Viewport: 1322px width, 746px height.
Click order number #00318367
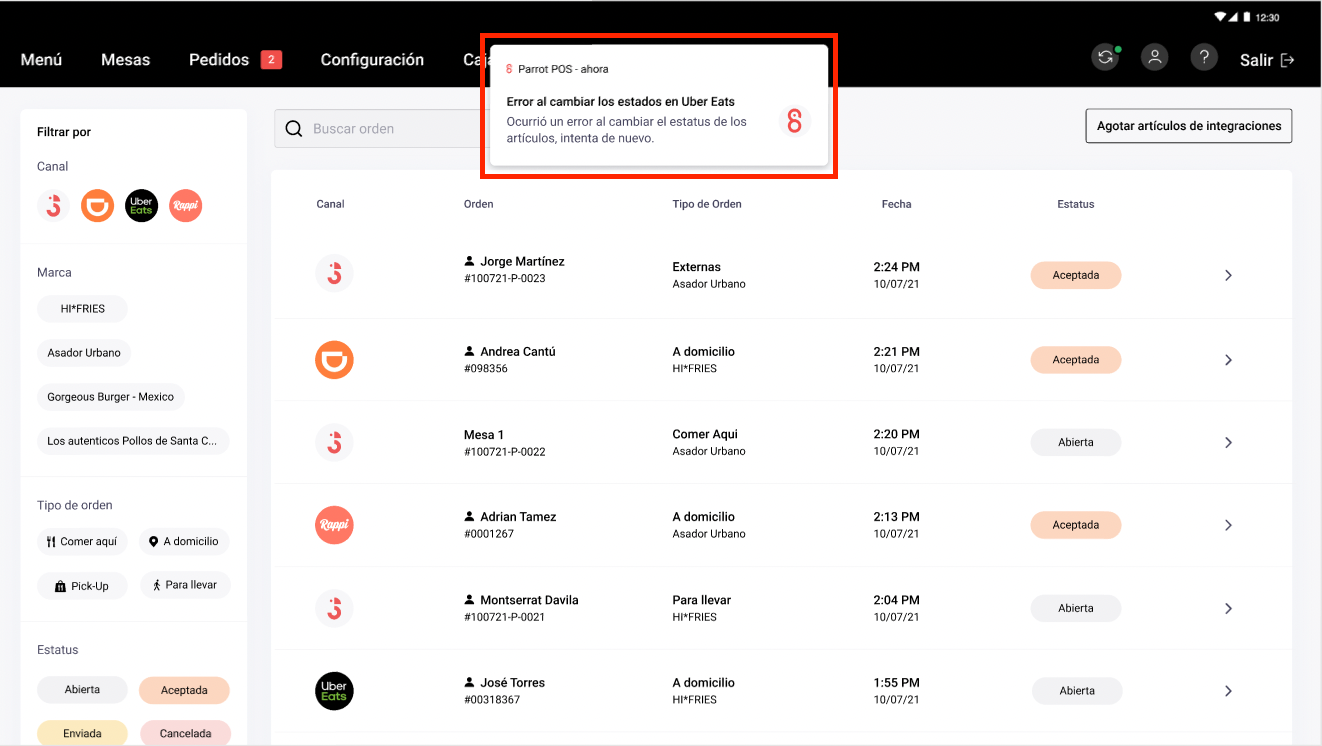[x=492, y=700]
